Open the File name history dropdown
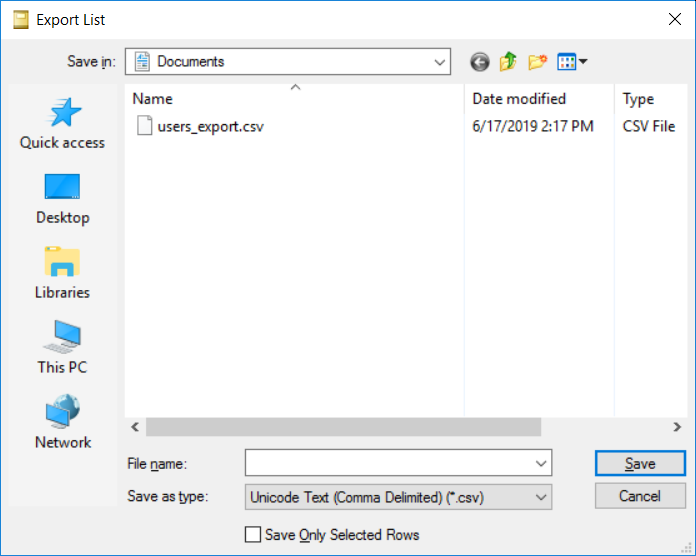Viewport: 696px width, 556px height. coord(541,463)
